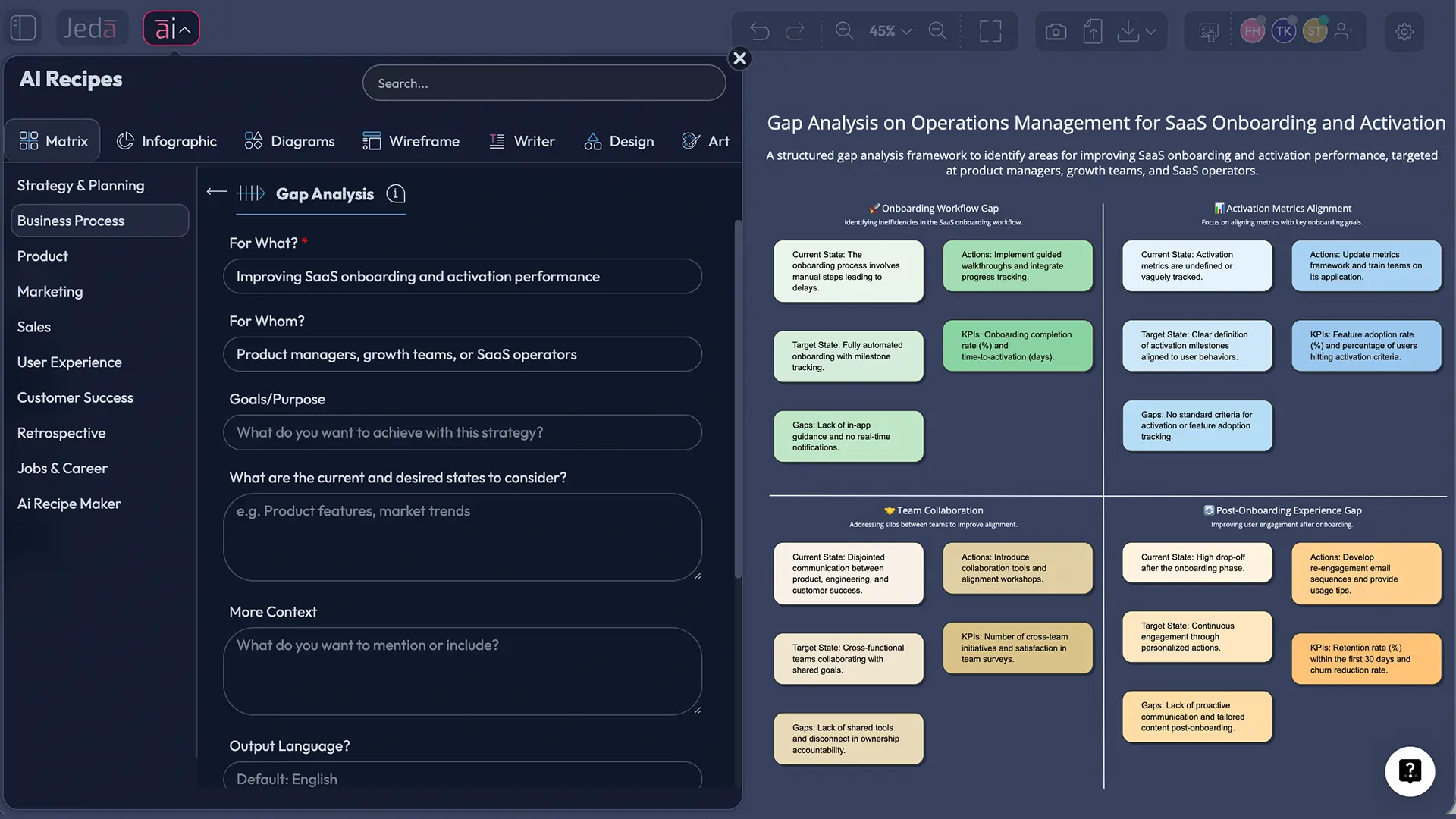Select the Customer Success category
This screenshot has width=1456, height=819.
(x=74, y=397)
